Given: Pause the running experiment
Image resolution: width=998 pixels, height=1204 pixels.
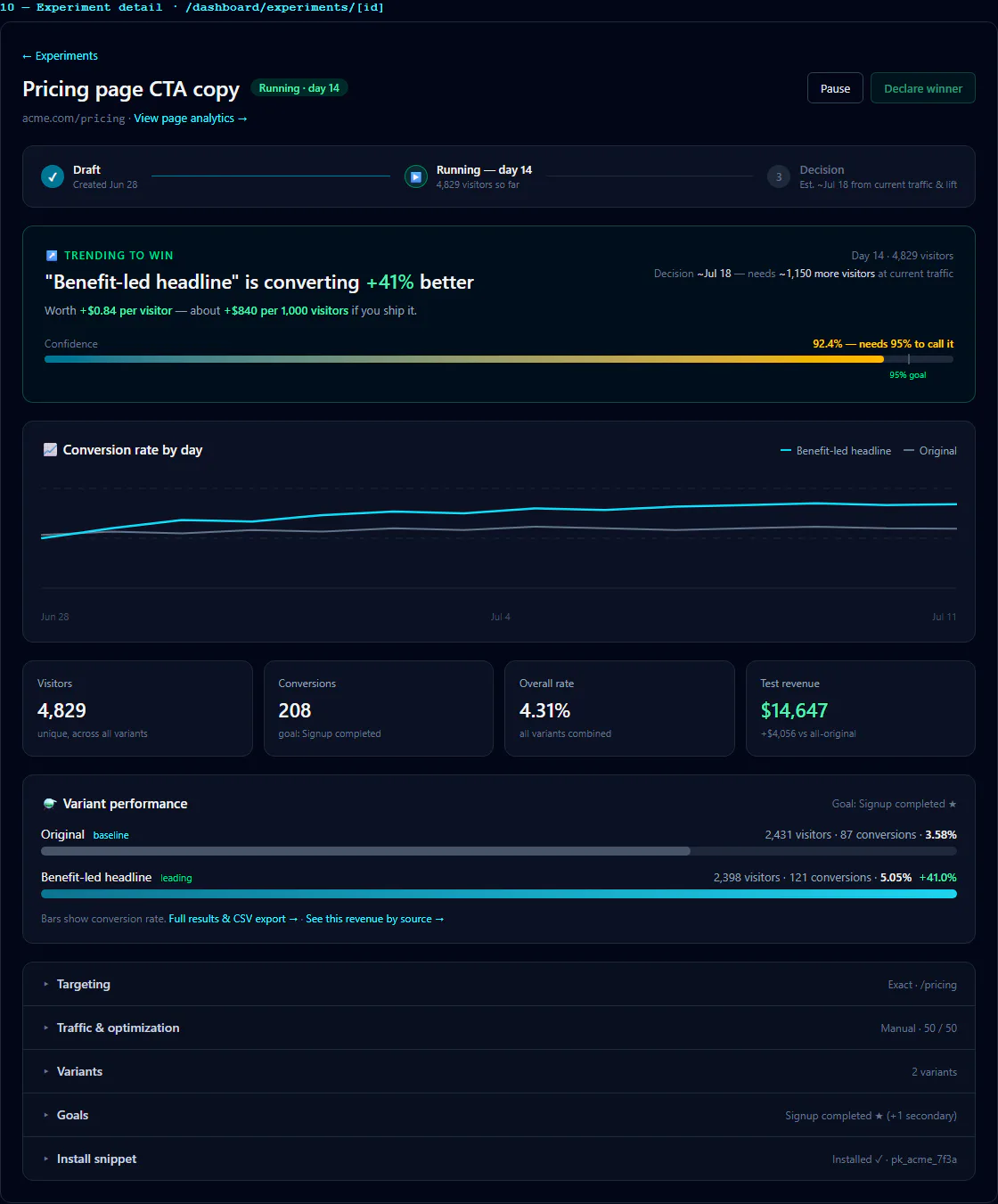Looking at the screenshot, I should click(x=835, y=88).
